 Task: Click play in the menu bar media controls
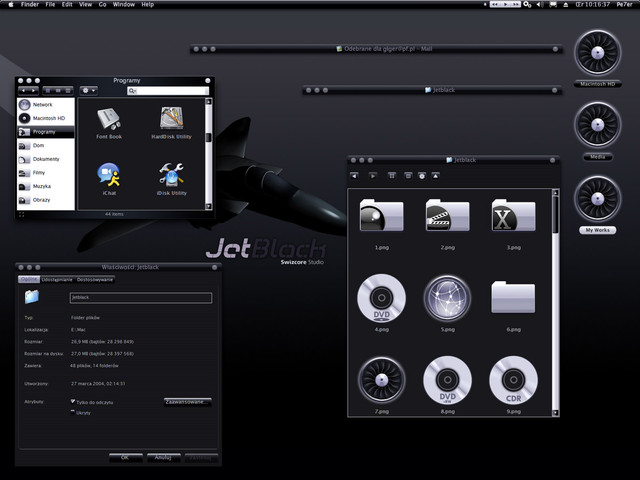[506, 4]
